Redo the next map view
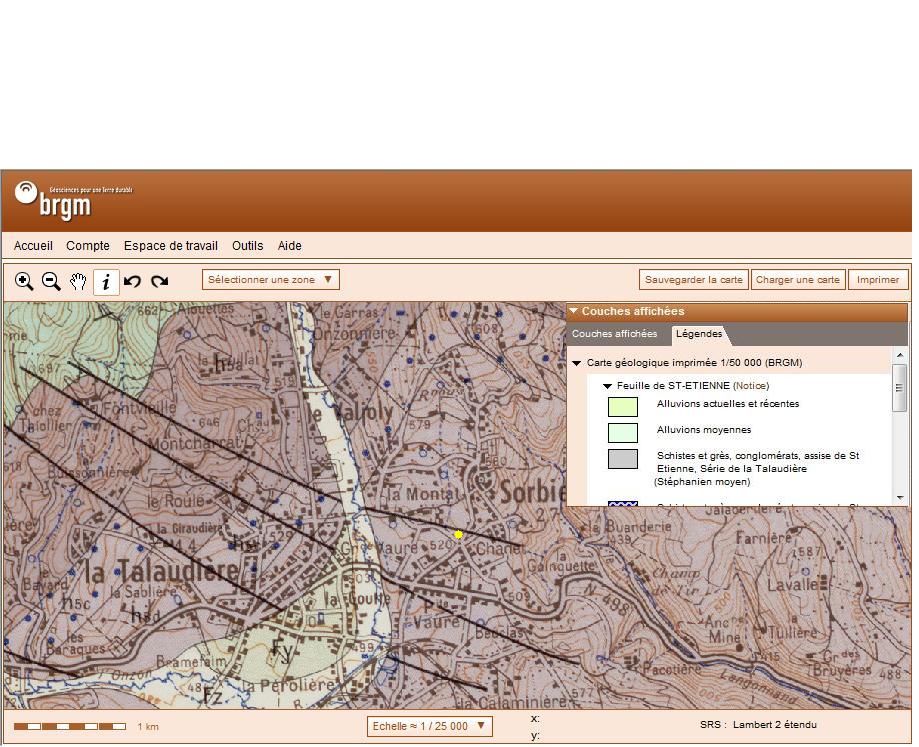 coord(159,282)
